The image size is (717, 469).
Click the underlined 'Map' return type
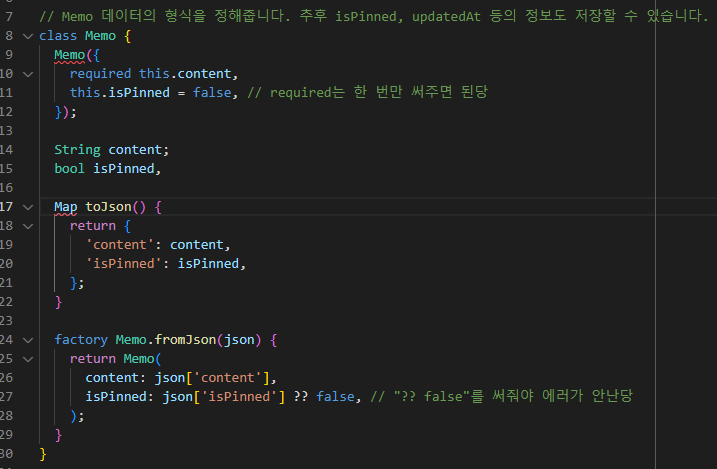pos(66,207)
